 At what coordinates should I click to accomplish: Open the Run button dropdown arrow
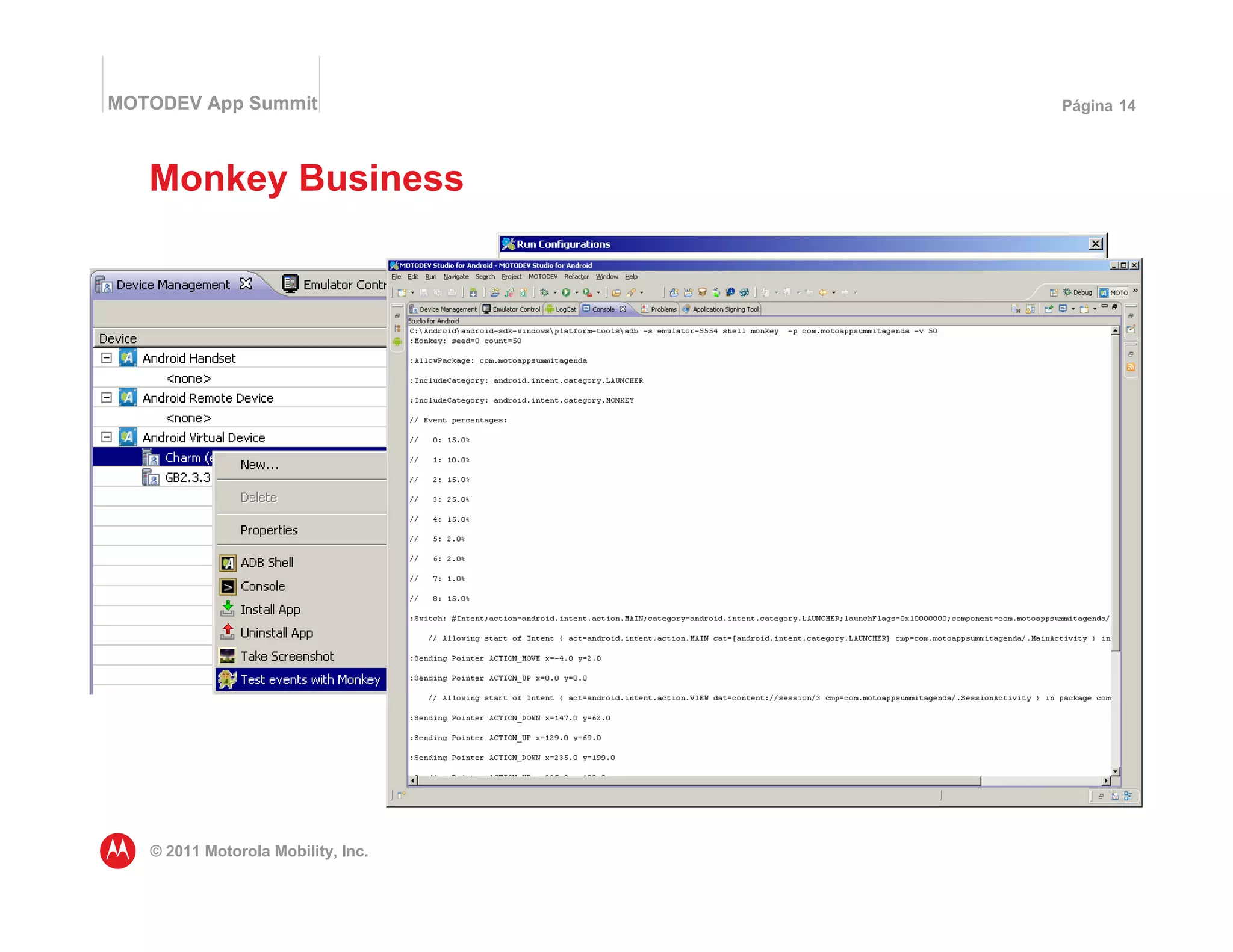[x=576, y=293]
